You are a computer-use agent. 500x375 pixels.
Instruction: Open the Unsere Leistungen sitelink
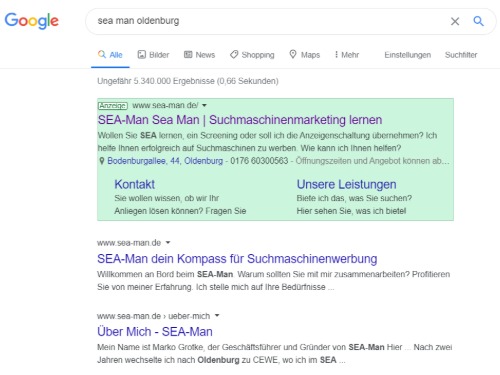point(346,184)
